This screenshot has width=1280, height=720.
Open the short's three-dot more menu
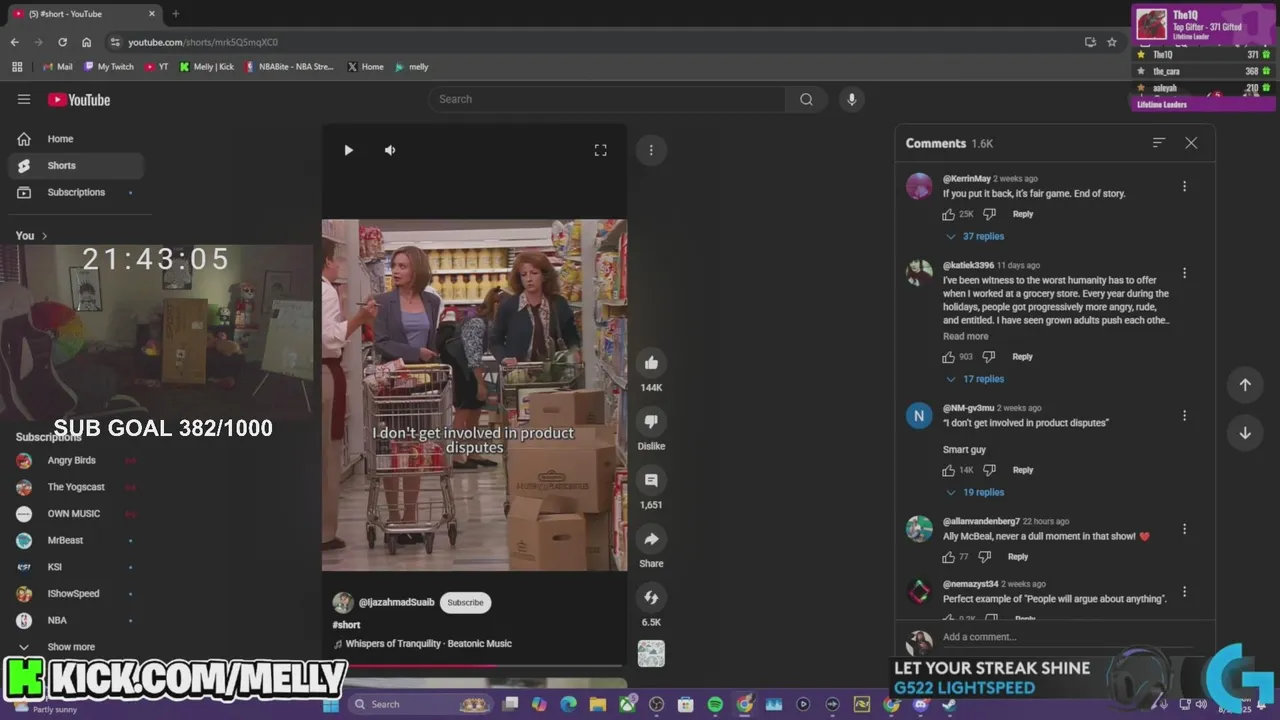pyautogui.click(x=651, y=150)
